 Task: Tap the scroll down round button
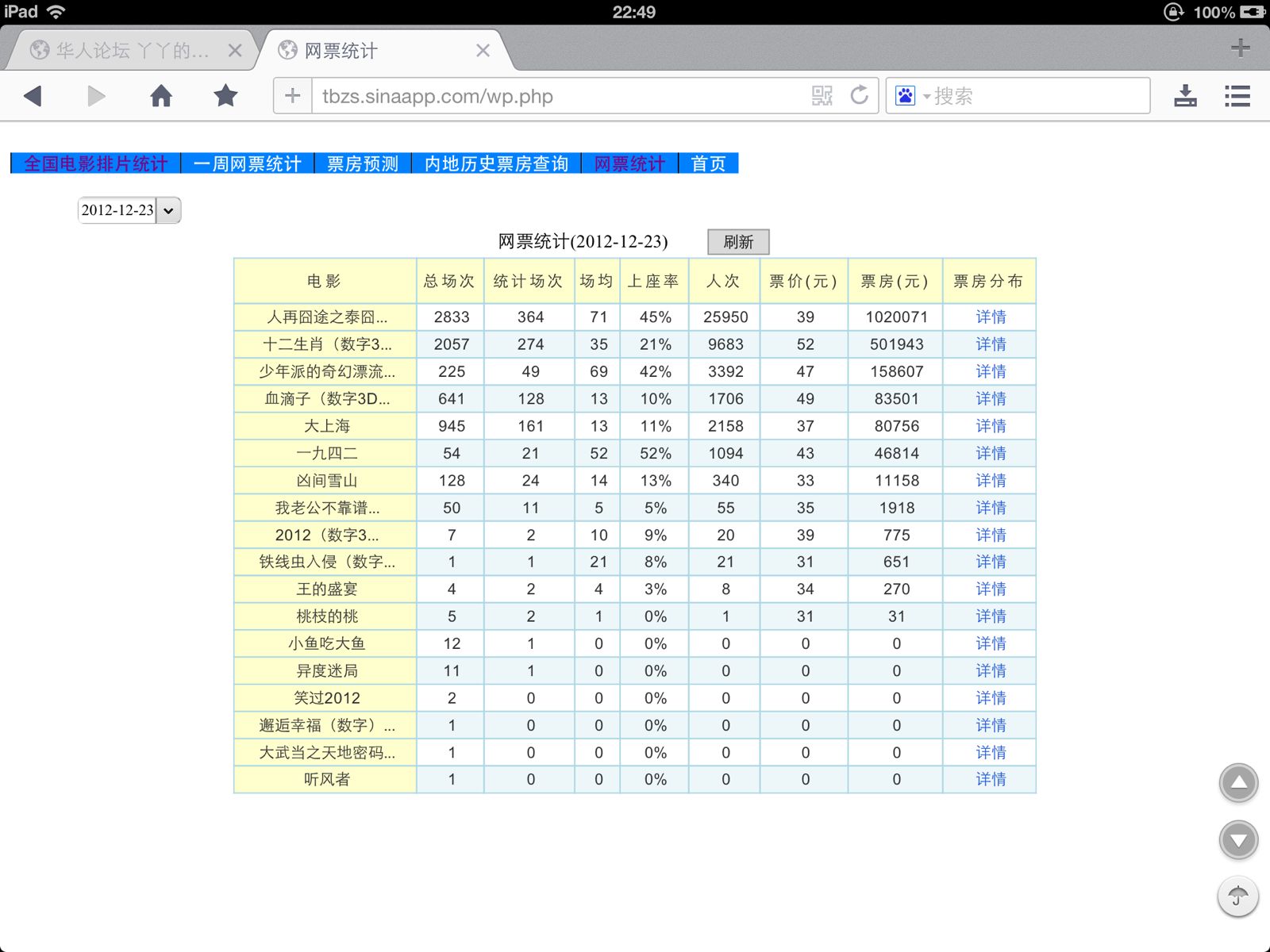(x=1238, y=840)
